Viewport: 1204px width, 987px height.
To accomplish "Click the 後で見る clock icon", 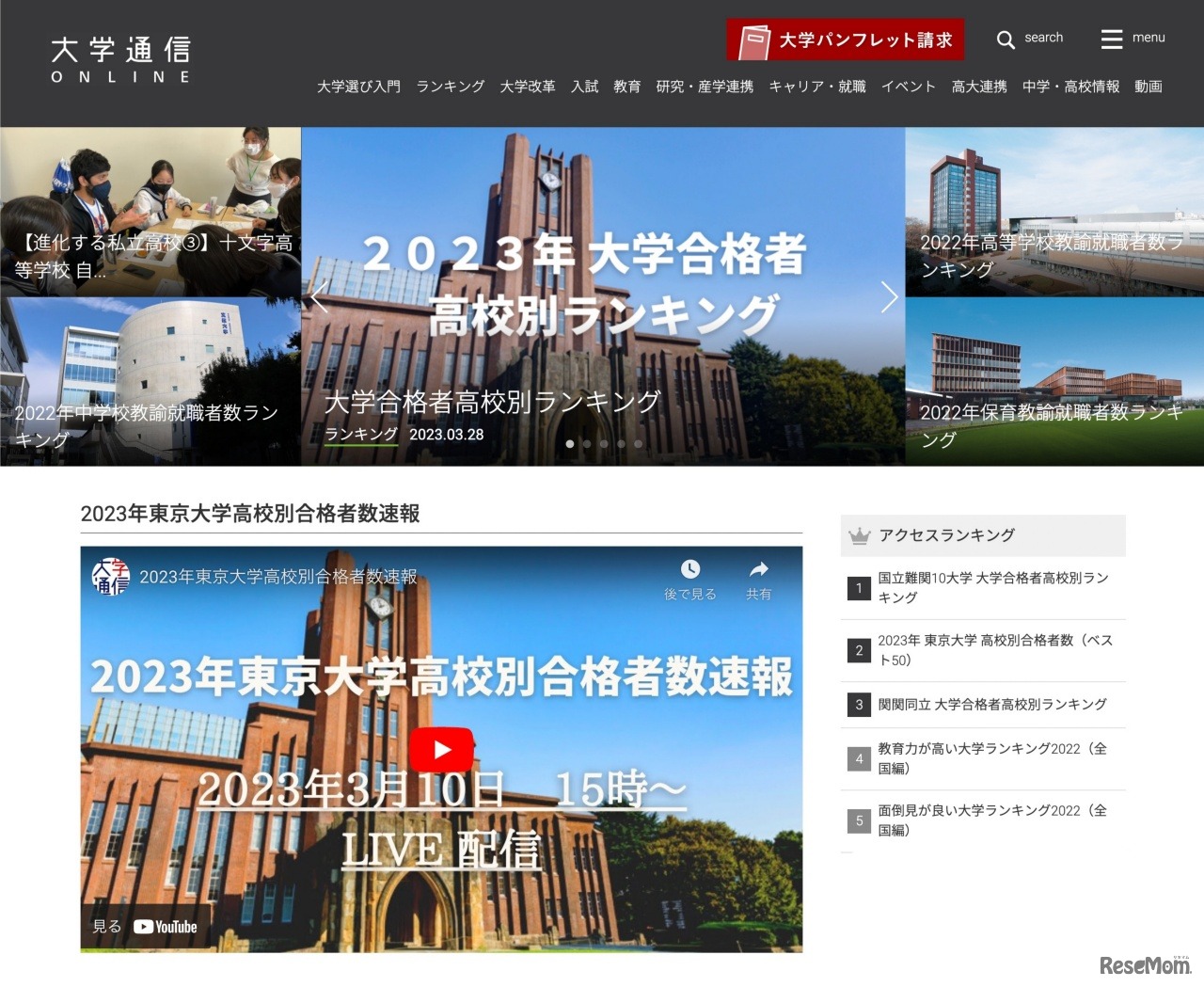I will 692,569.
